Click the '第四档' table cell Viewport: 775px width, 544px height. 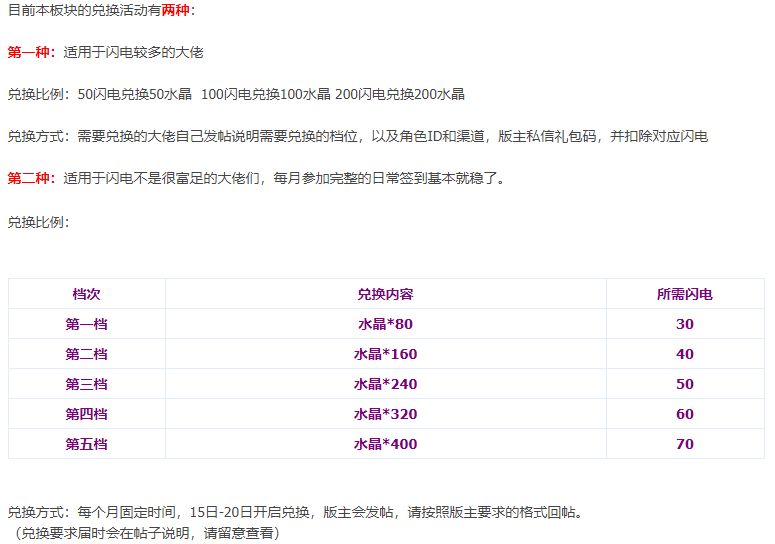click(x=86, y=414)
